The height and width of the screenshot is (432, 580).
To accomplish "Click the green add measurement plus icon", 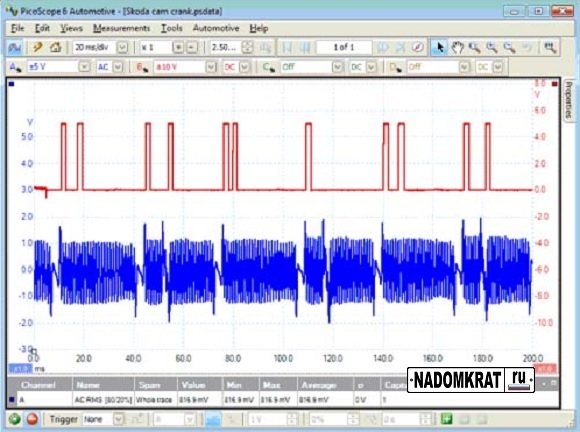I will tap(446, 419).
